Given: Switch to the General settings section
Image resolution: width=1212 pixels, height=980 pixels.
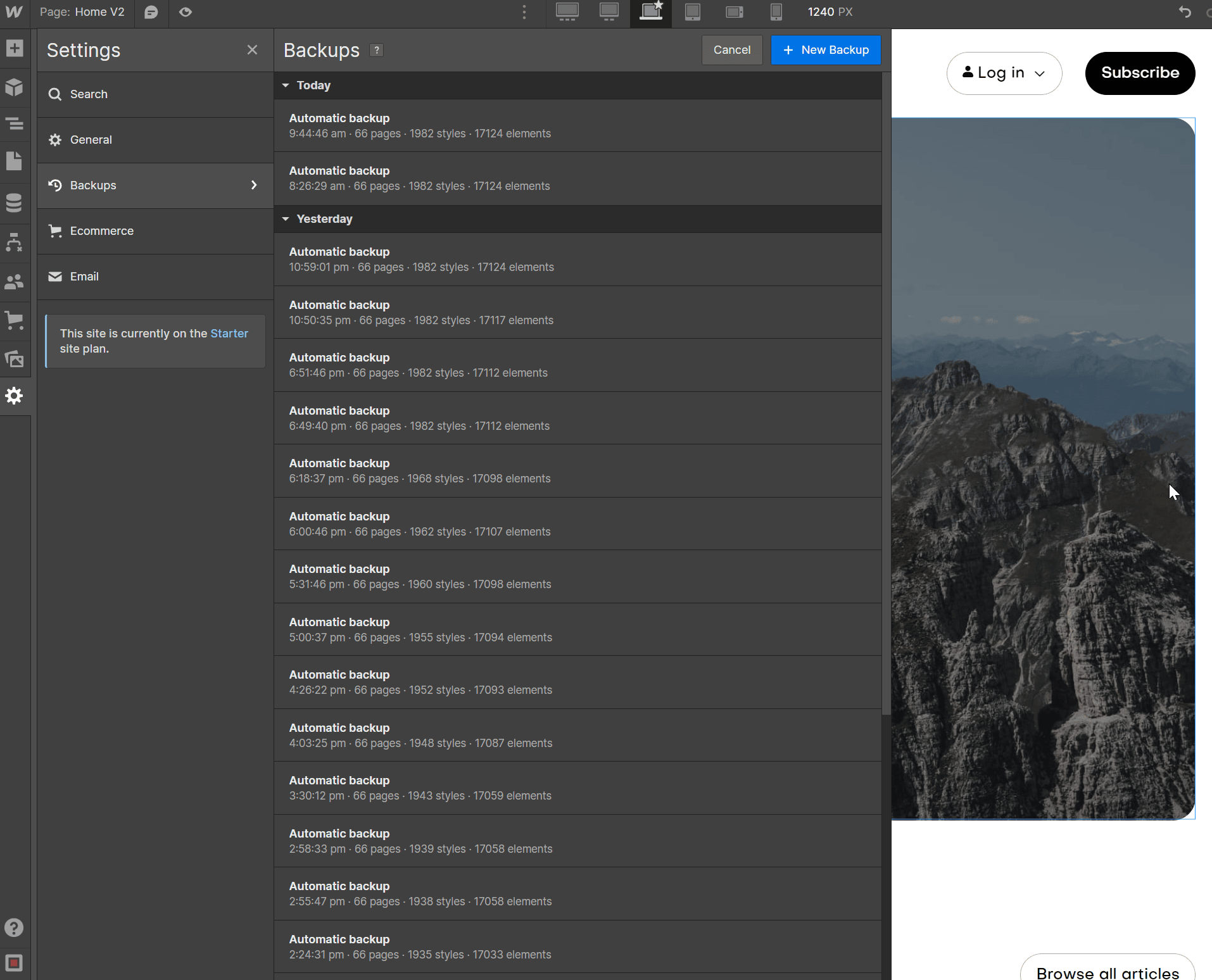Looking at the screenshot, I should tap(92, 140).
